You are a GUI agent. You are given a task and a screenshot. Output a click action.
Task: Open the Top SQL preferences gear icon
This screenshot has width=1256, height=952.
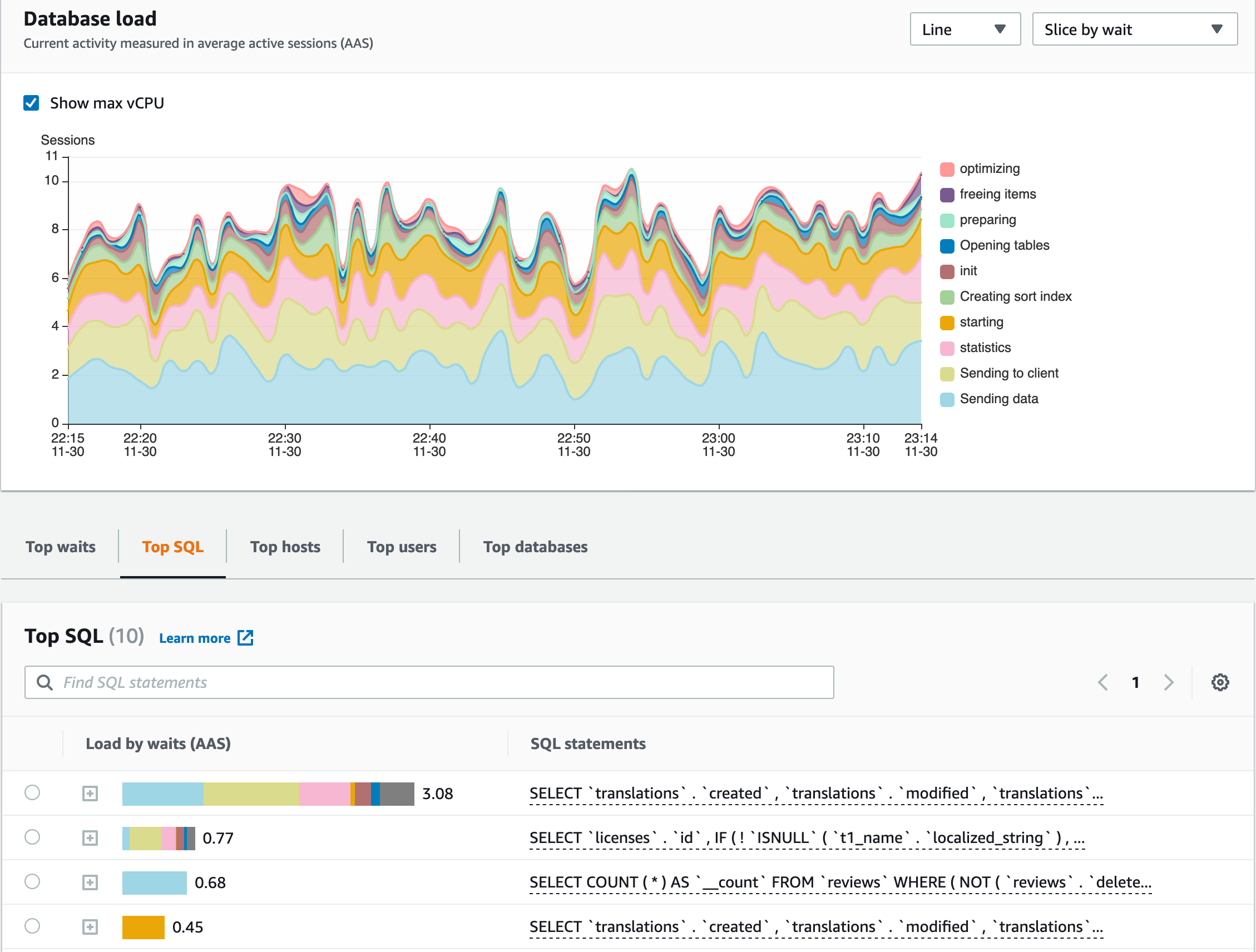pyautogui.click(x=1220, y=682)
